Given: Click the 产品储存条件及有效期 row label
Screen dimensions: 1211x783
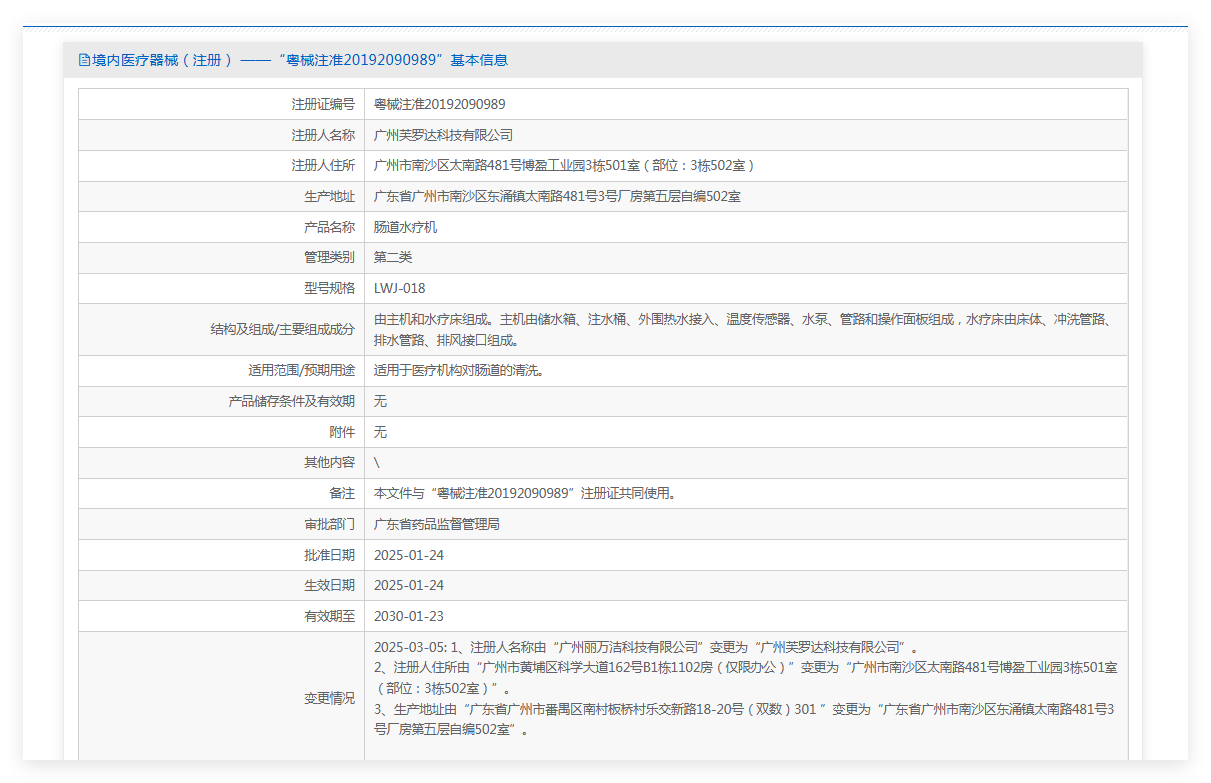Looking at the screenshot, I should [x=291, y=402].
